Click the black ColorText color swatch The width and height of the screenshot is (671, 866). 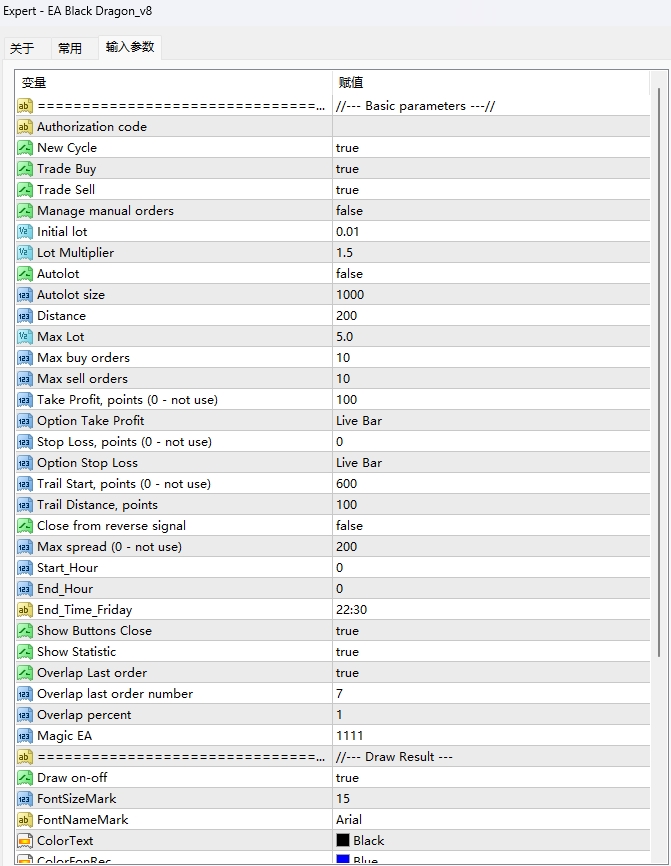click(343, 840)
